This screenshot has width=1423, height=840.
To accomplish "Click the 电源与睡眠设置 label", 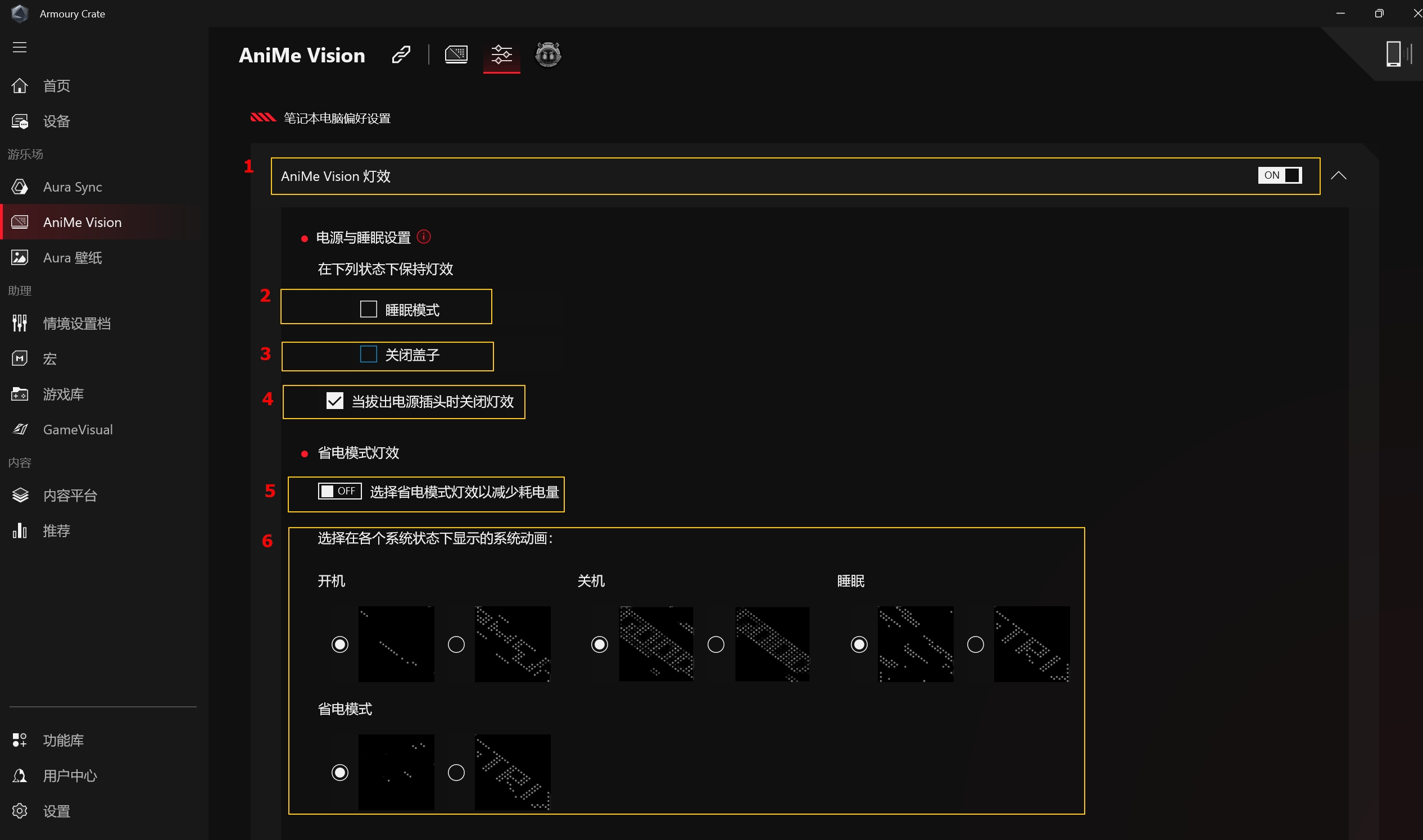I will (x=364, y=238).
